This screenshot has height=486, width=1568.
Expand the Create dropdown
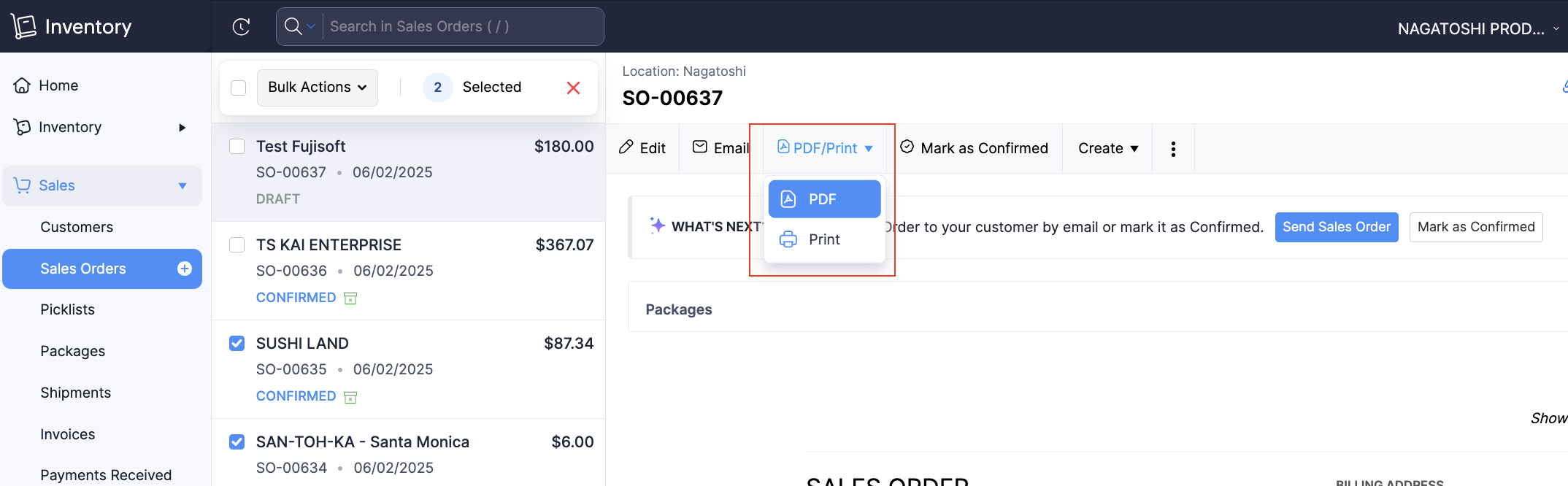click(1107, 148)
